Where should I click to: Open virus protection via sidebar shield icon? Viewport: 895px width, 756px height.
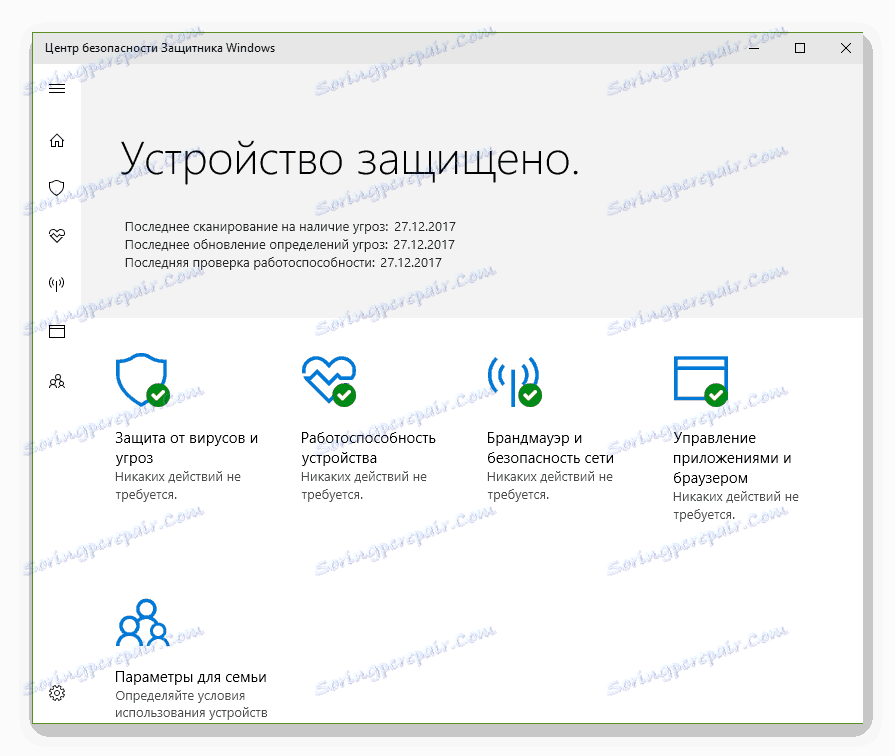tap(57, 188)
